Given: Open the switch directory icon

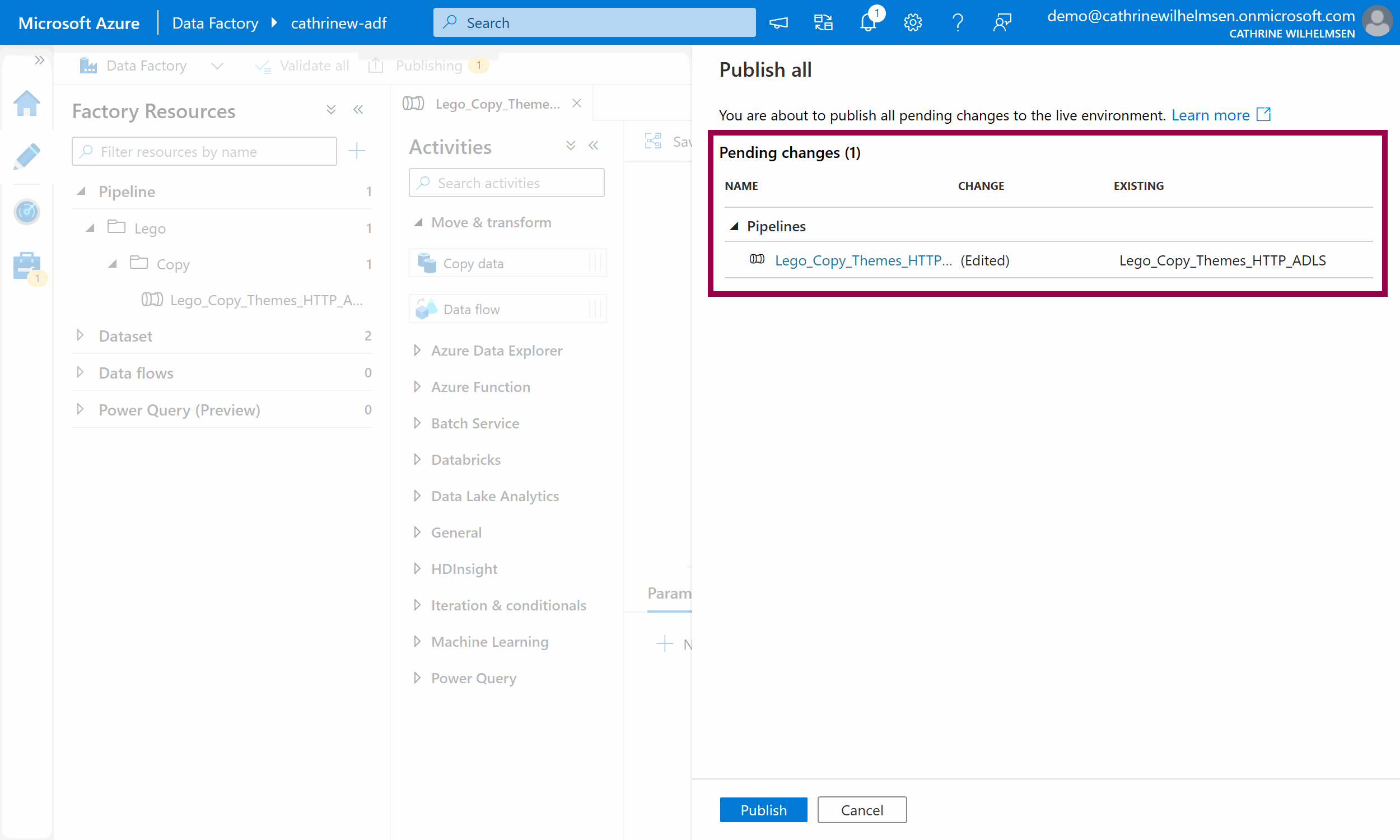Looking at the screenshot, I should [823, 22].
